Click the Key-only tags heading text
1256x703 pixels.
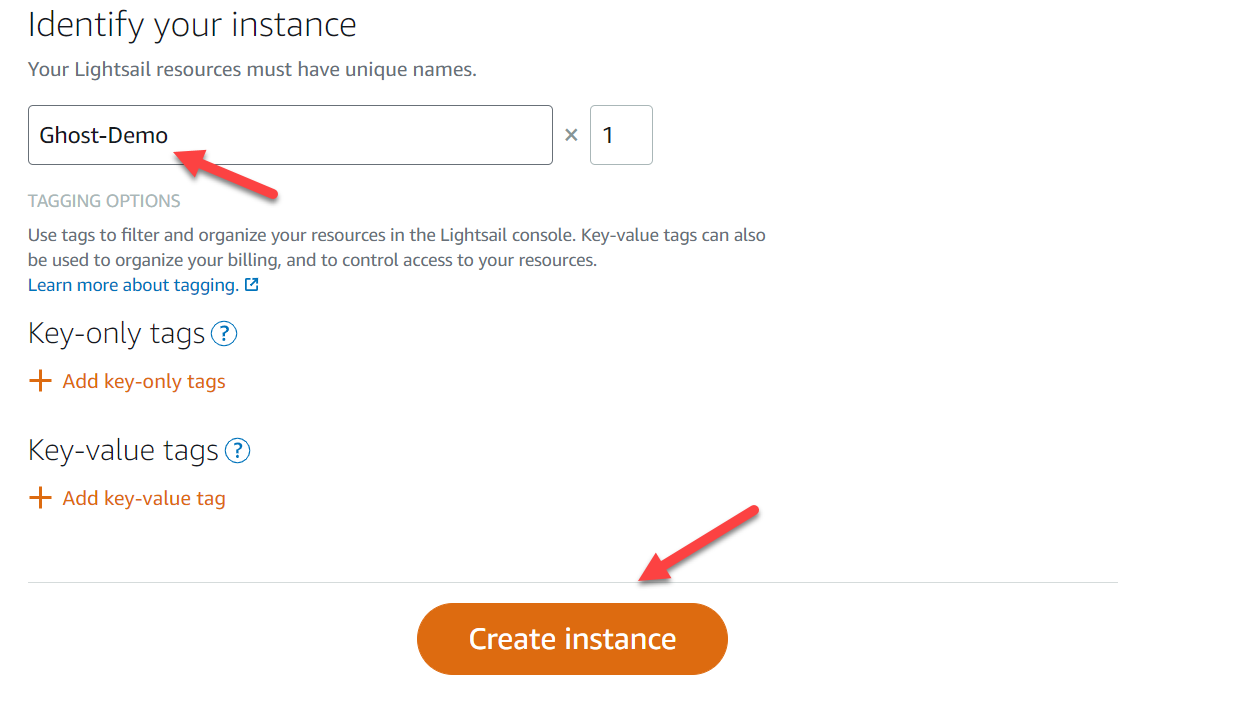tap(117, 333)
